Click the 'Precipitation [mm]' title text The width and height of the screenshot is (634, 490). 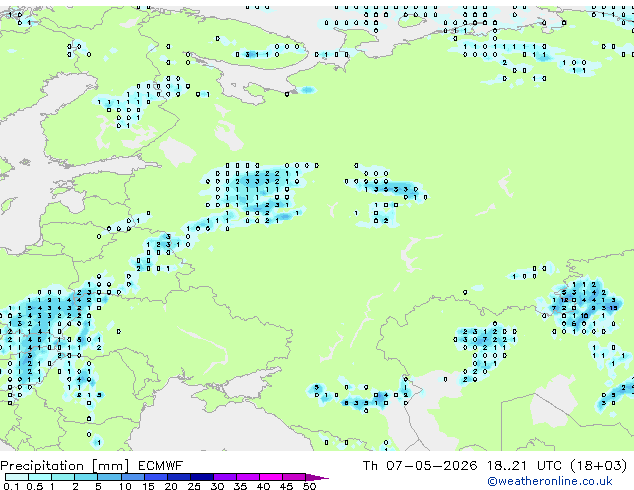click(65, 466)
